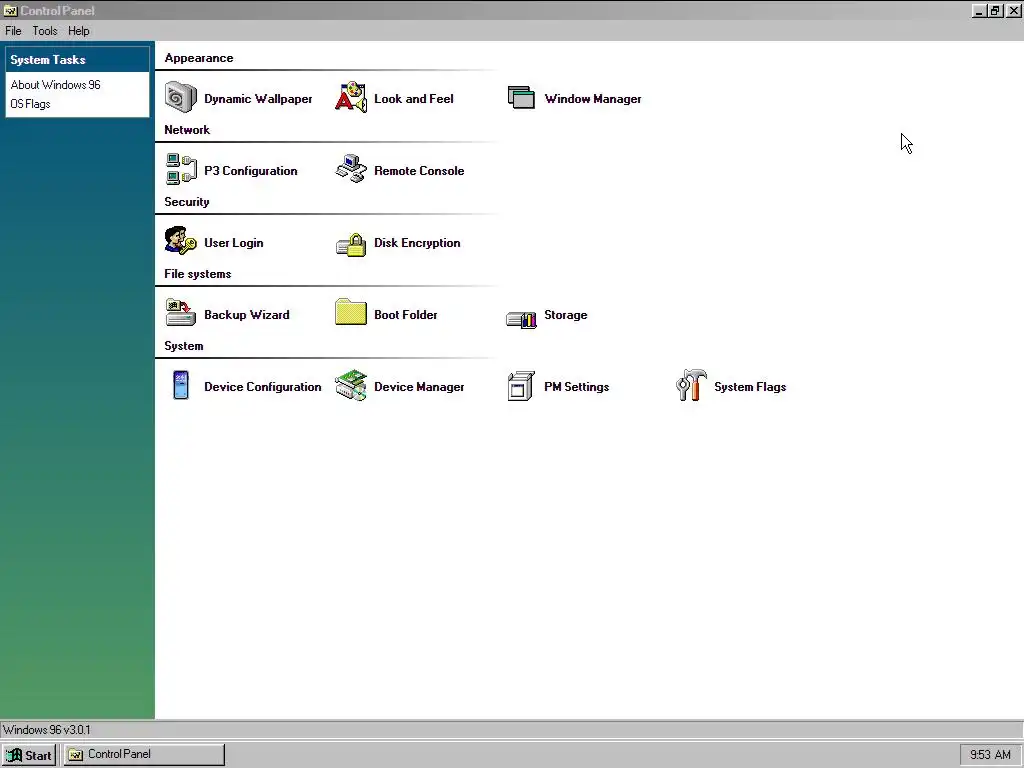Click the Device Manager label

click(419, 387)
